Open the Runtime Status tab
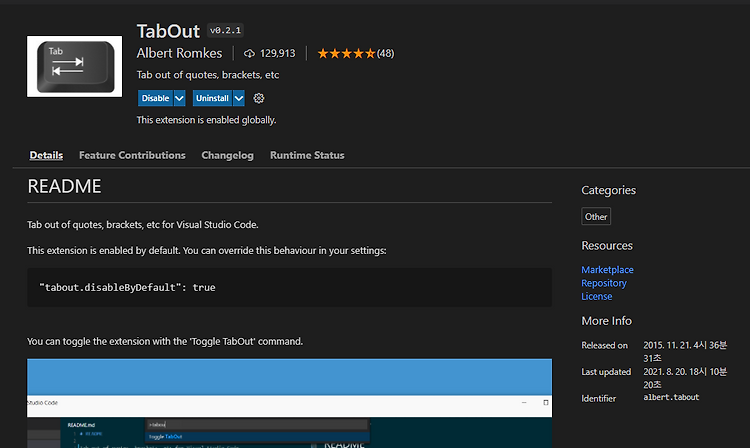The image size is (750, 448). [x=307, y=155]
